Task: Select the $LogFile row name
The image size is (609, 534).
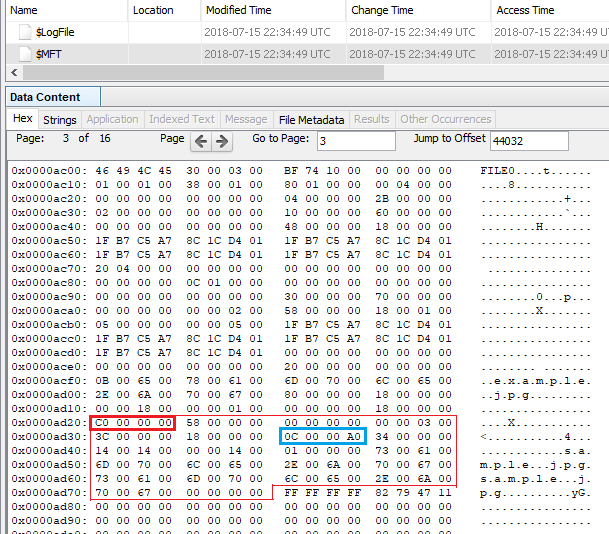Action: [55, 32]
